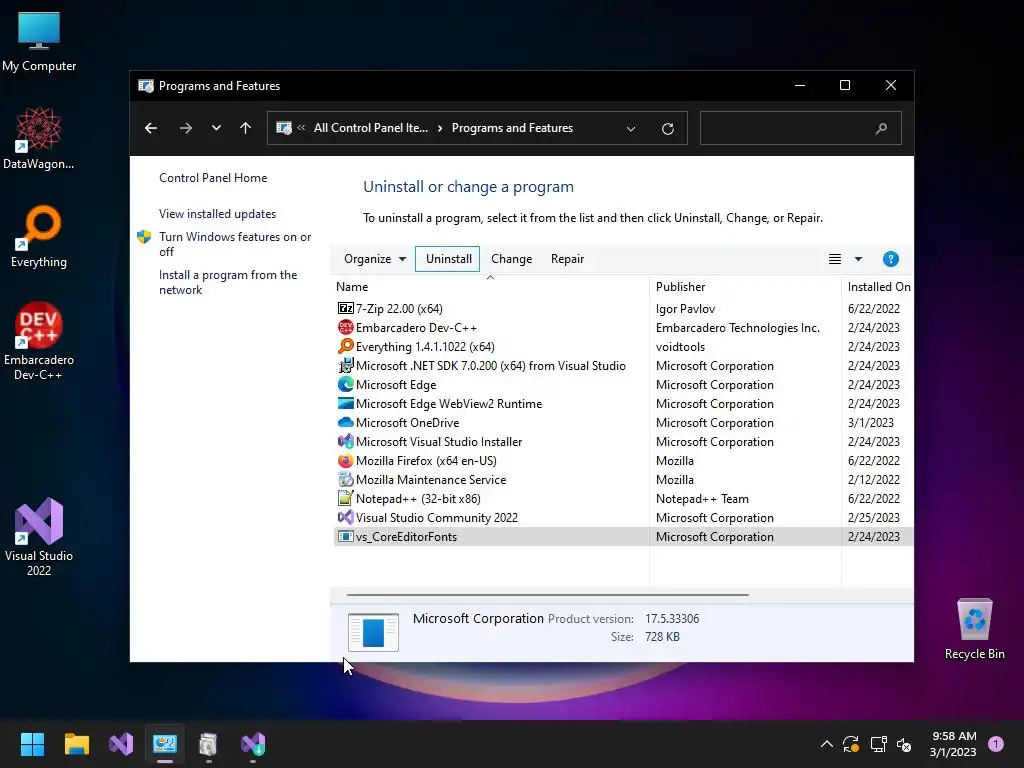Click the Visual Studio Installer list icon
This screenshot has width=1024, height=768.
point(345,441)
